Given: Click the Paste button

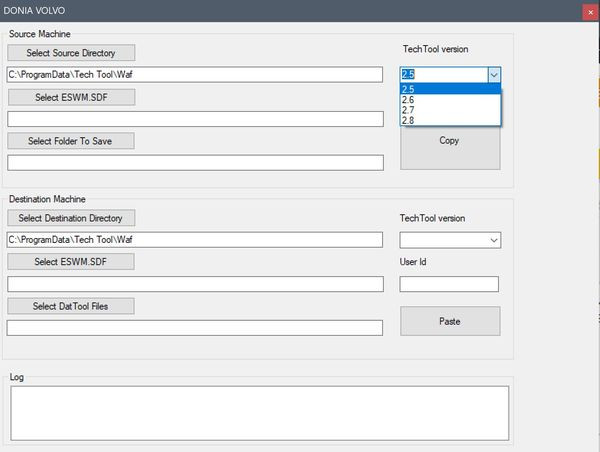Looking at the screenshot, I should (449, 321).
